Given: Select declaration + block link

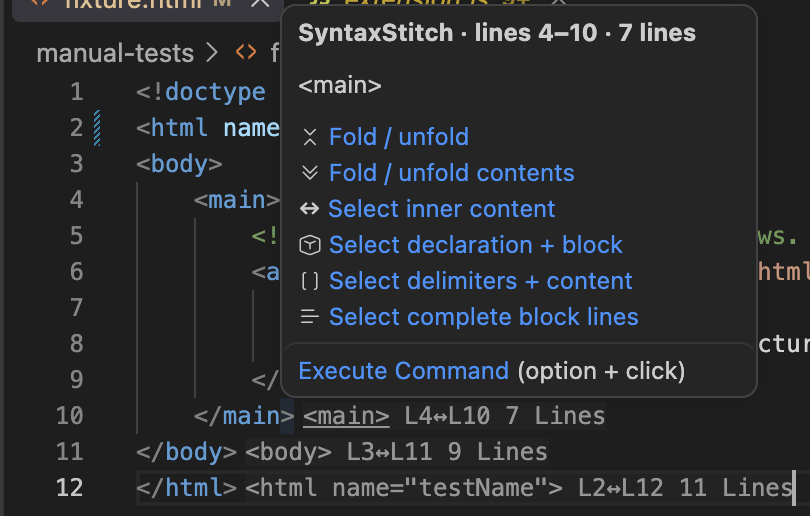Looking at the screenshot, I should pyautogui.click(x=475, y=245).
